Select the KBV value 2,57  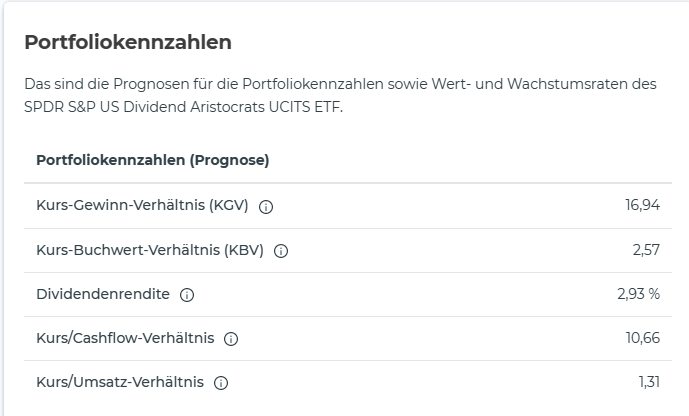[646, 250]
